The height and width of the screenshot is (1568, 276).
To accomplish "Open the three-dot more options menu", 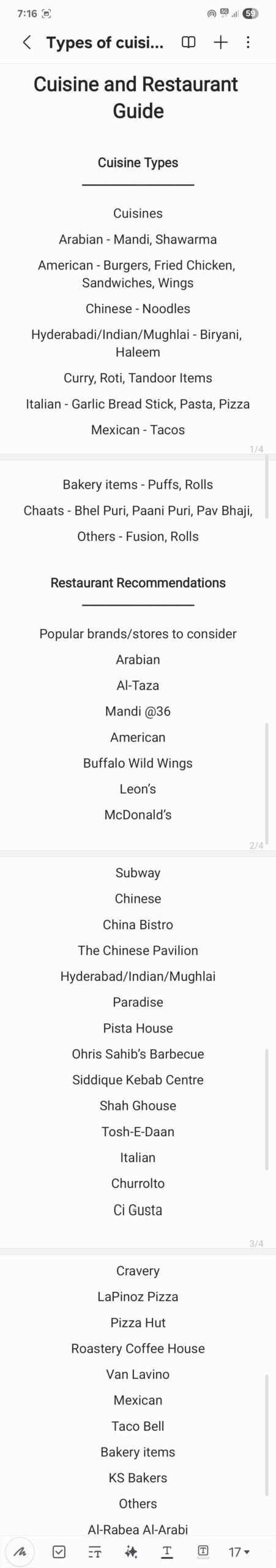I will 248,42.
